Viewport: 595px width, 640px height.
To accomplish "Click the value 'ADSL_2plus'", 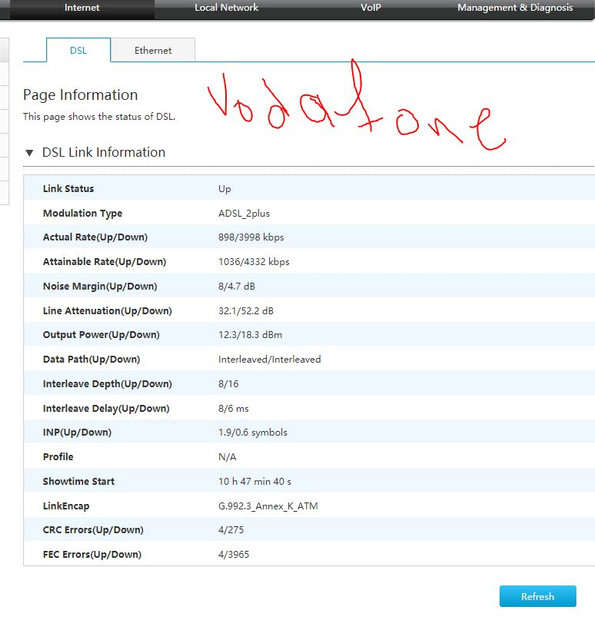I will [244, 213].
